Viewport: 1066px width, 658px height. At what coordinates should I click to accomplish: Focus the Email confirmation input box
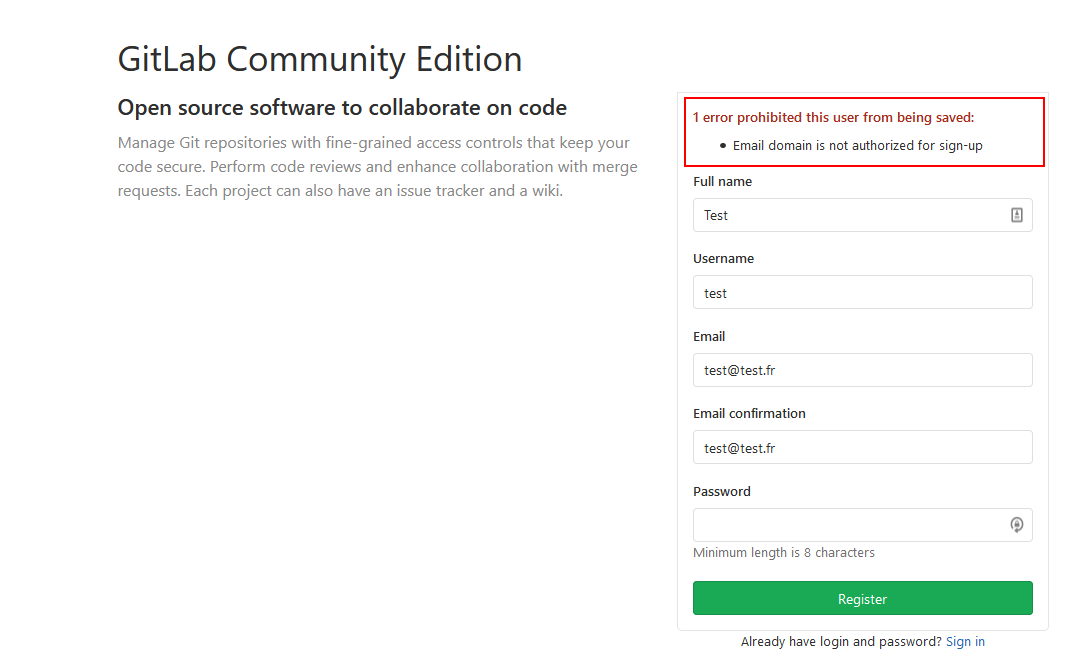pyautogui.click(x=862, y=448)
